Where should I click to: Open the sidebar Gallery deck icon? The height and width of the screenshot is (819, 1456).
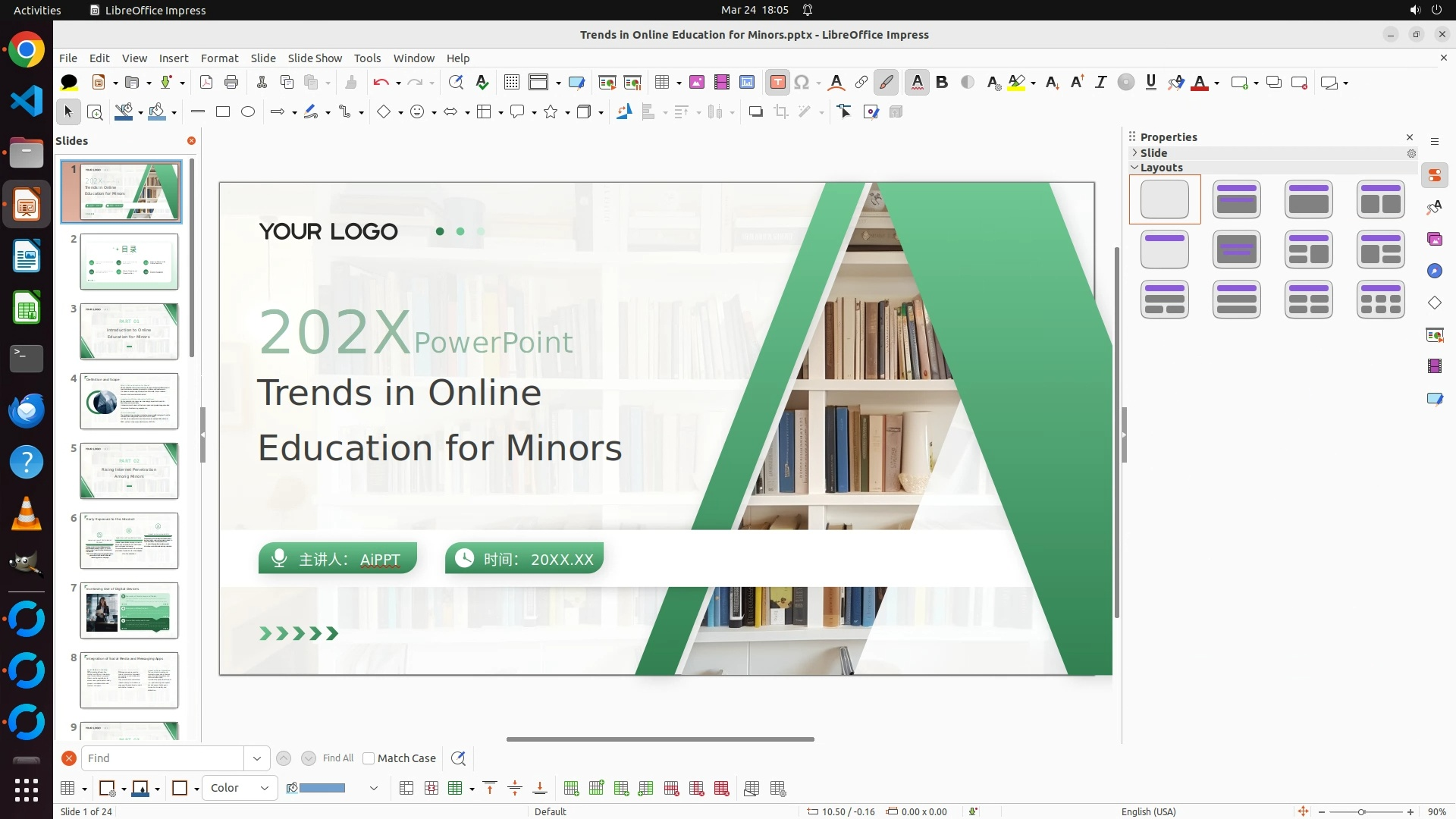(1434, 240)
